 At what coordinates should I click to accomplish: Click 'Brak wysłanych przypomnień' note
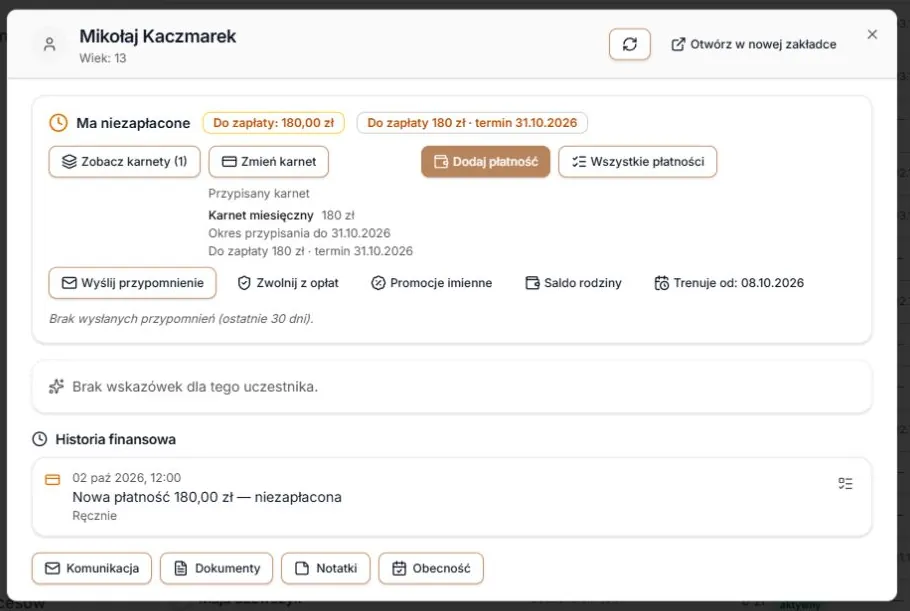click(x=181, y=319)
